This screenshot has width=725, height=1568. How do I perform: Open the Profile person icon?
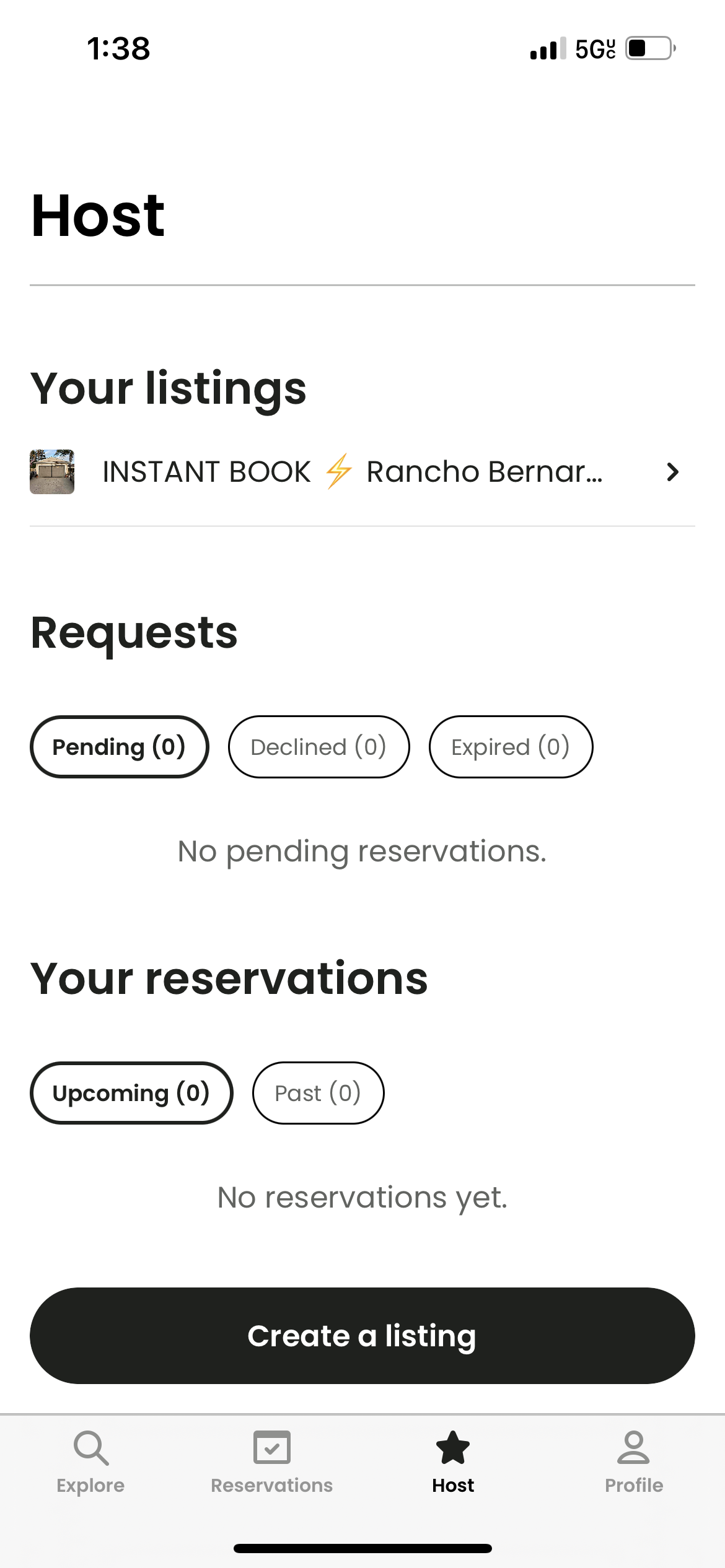click(x=633, y=1447)
